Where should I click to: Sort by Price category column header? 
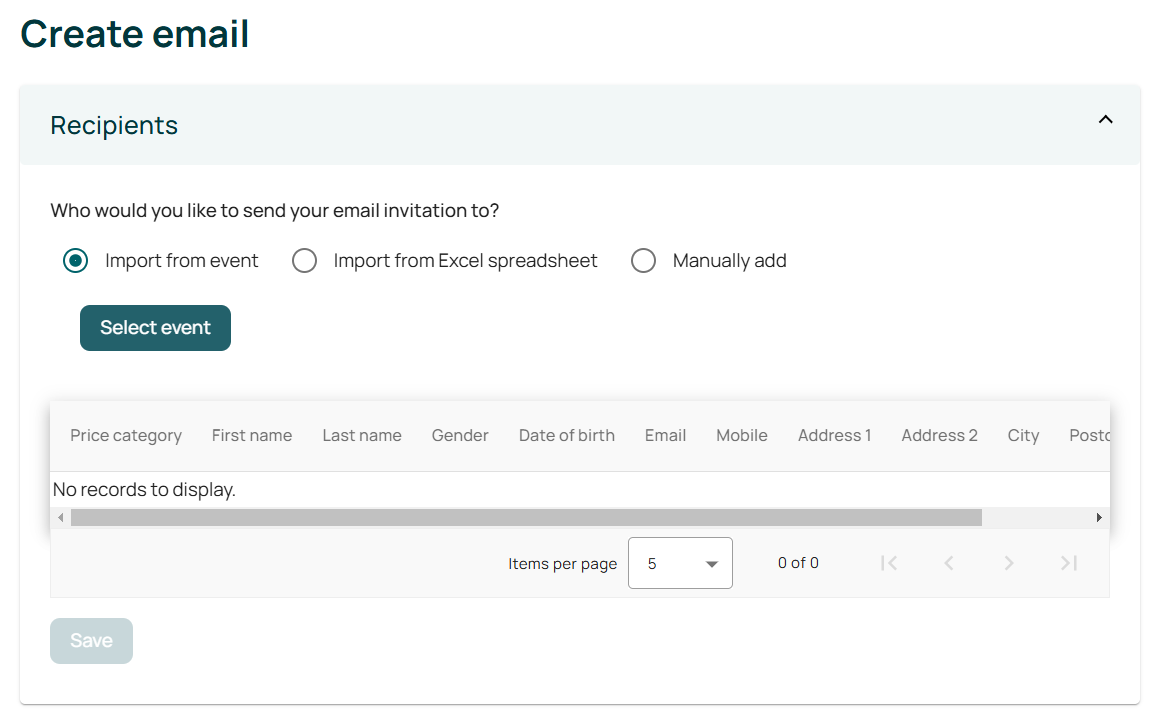click(x=126, y=436)
